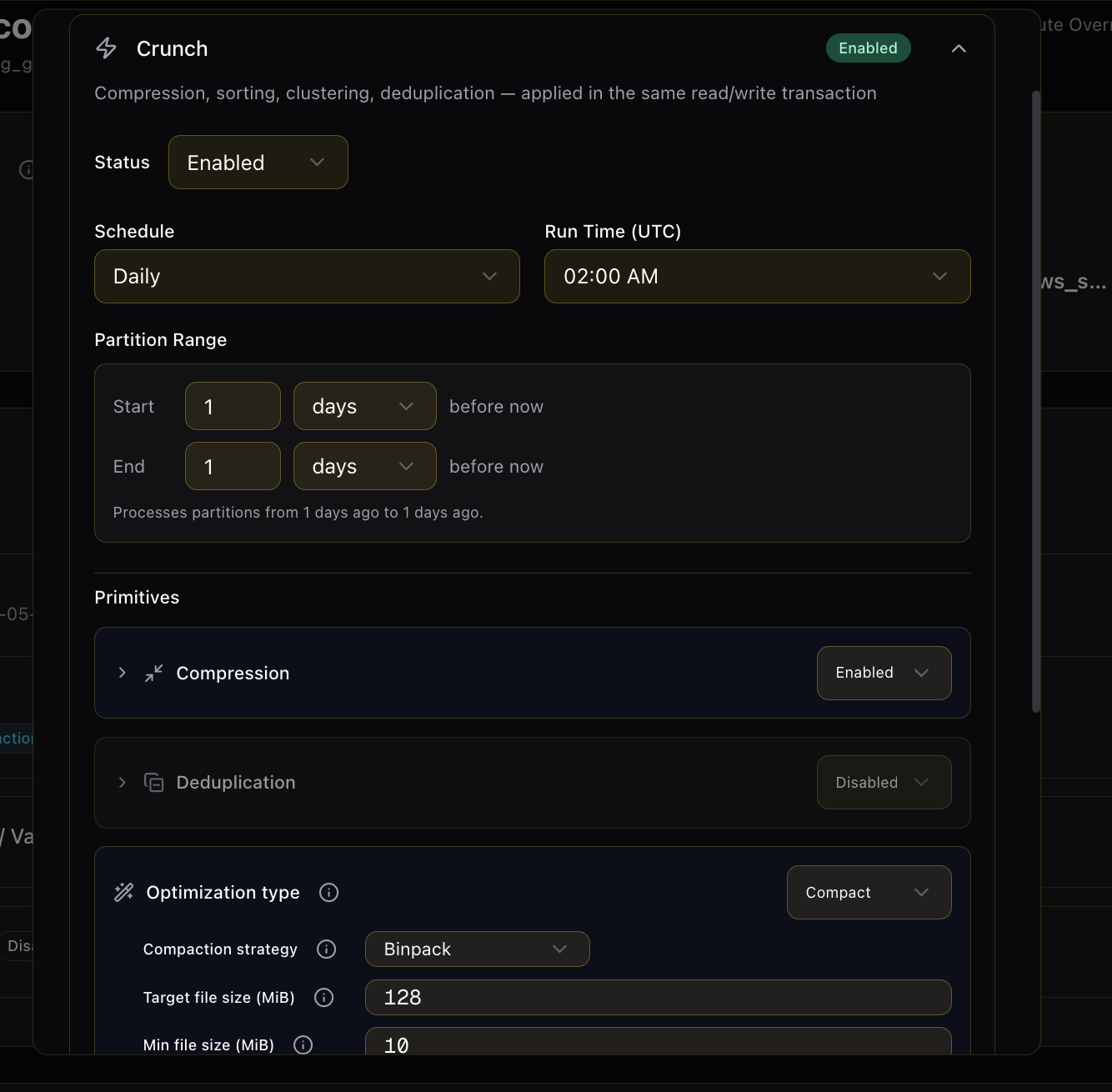Click the Partition Range heading
Viewport: 1112px width, 1092px height.
point(161,340)
